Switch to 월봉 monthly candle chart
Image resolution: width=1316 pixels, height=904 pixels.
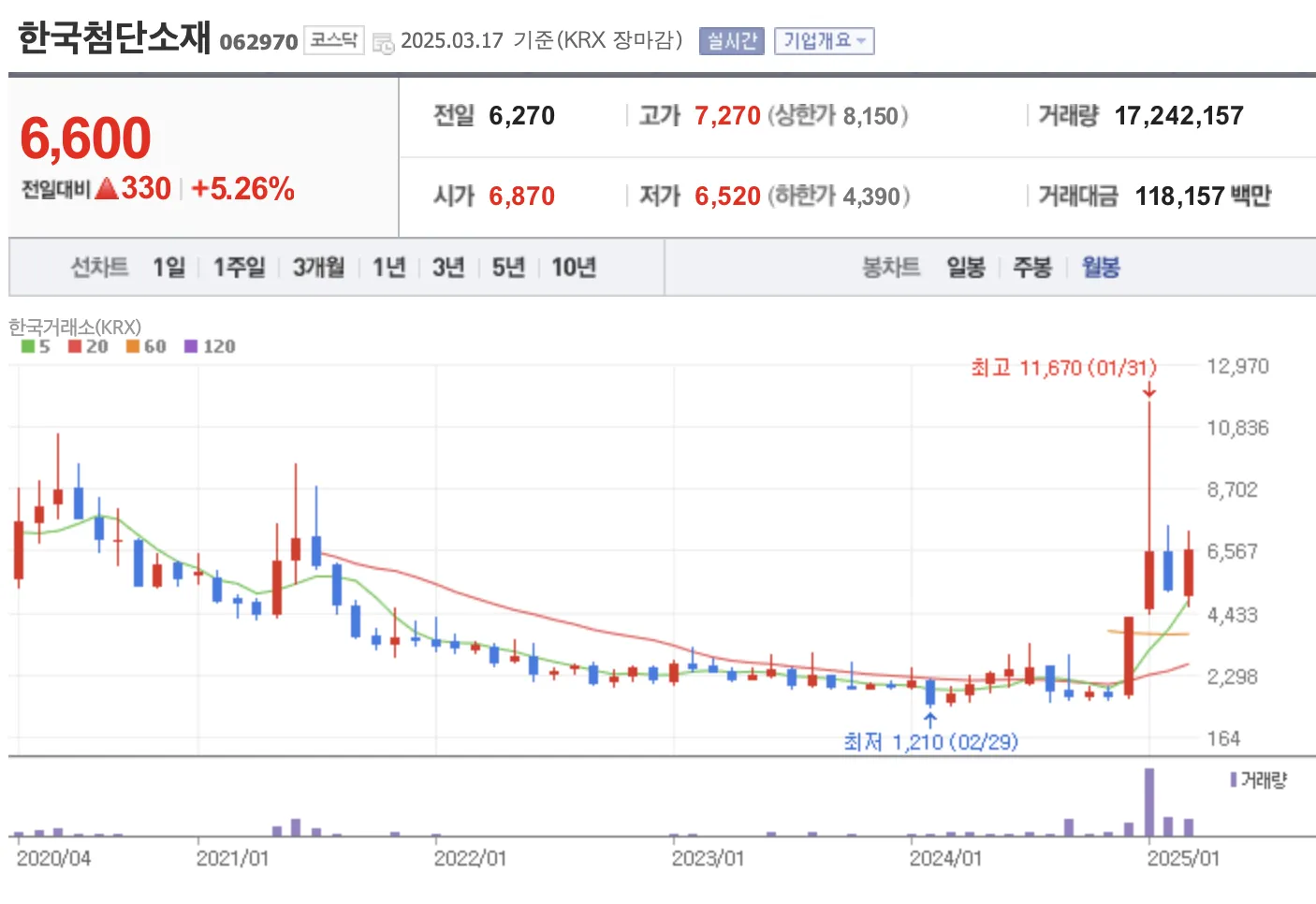point(1101,268)
